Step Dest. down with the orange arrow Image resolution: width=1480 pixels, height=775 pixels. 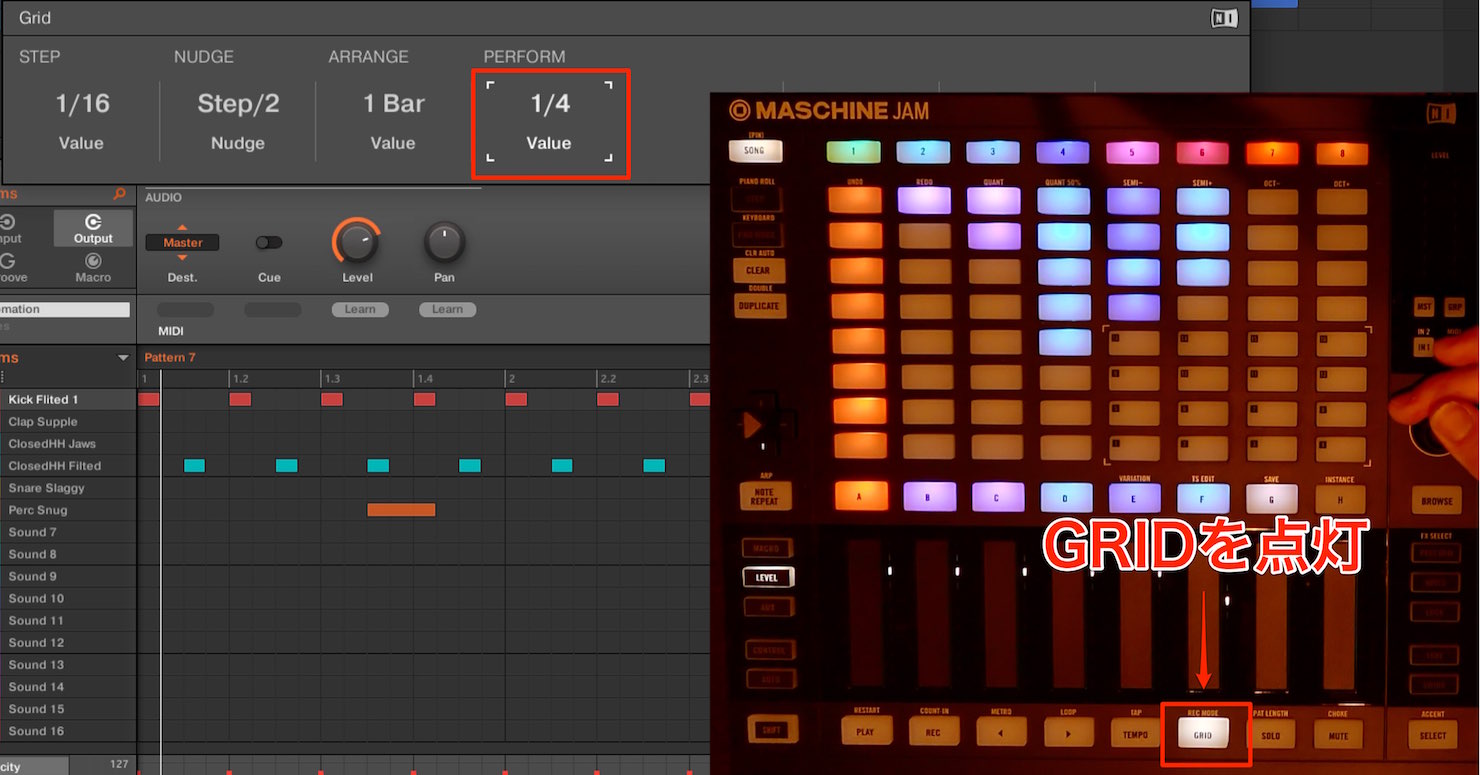point(182,258)
